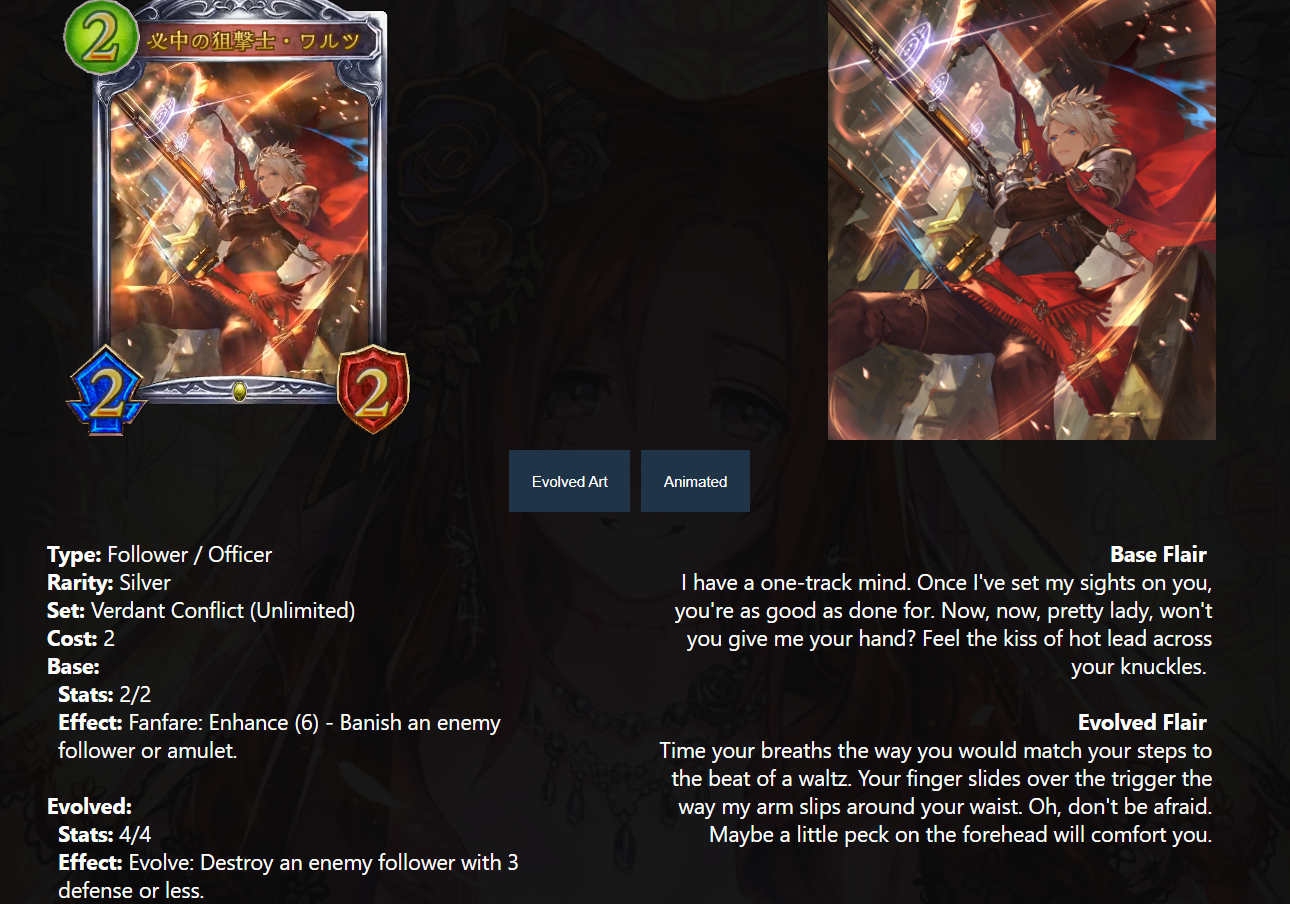The image size is (1290, 904).
Task: Click the Evolved Flair heading
Action: pyautogui.click(x=1142, y=722)
